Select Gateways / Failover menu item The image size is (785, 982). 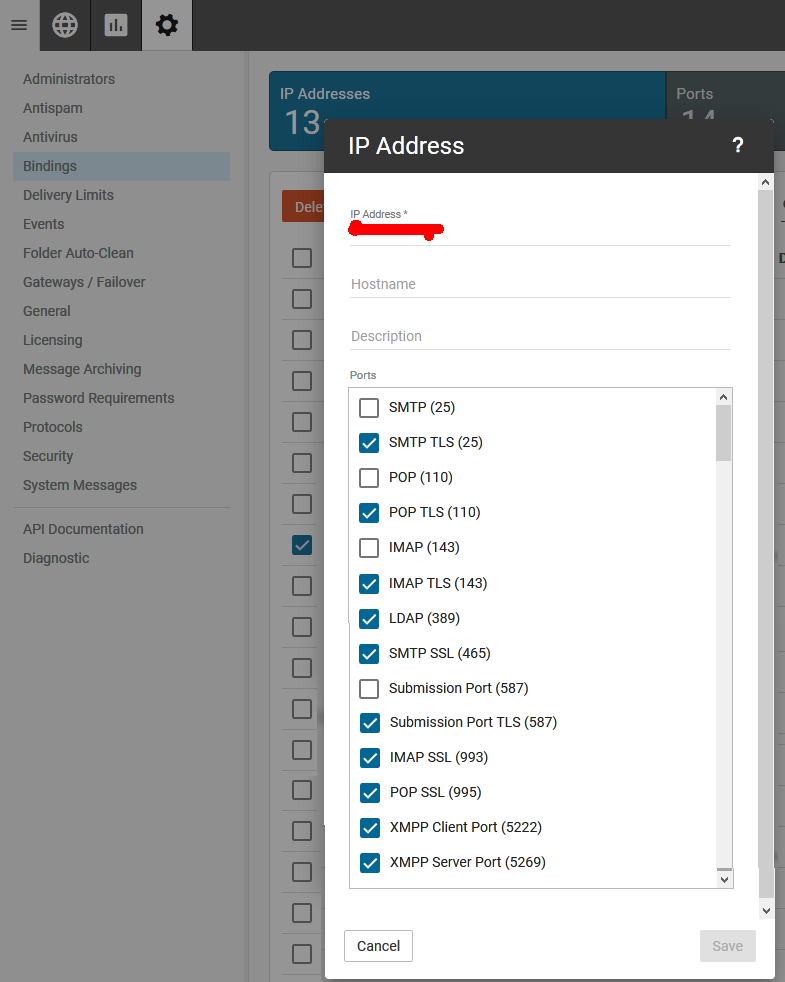(84, 282)
